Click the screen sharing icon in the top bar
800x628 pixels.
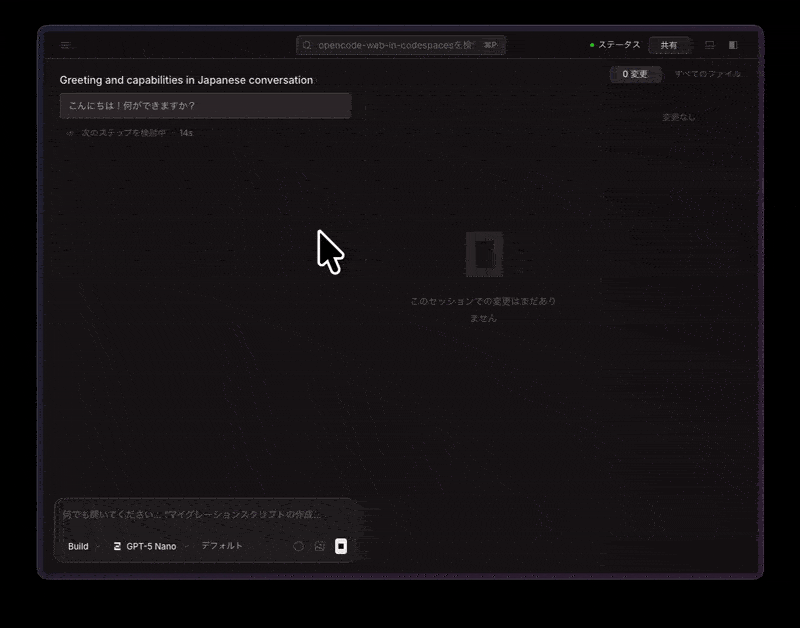point(708,45)
